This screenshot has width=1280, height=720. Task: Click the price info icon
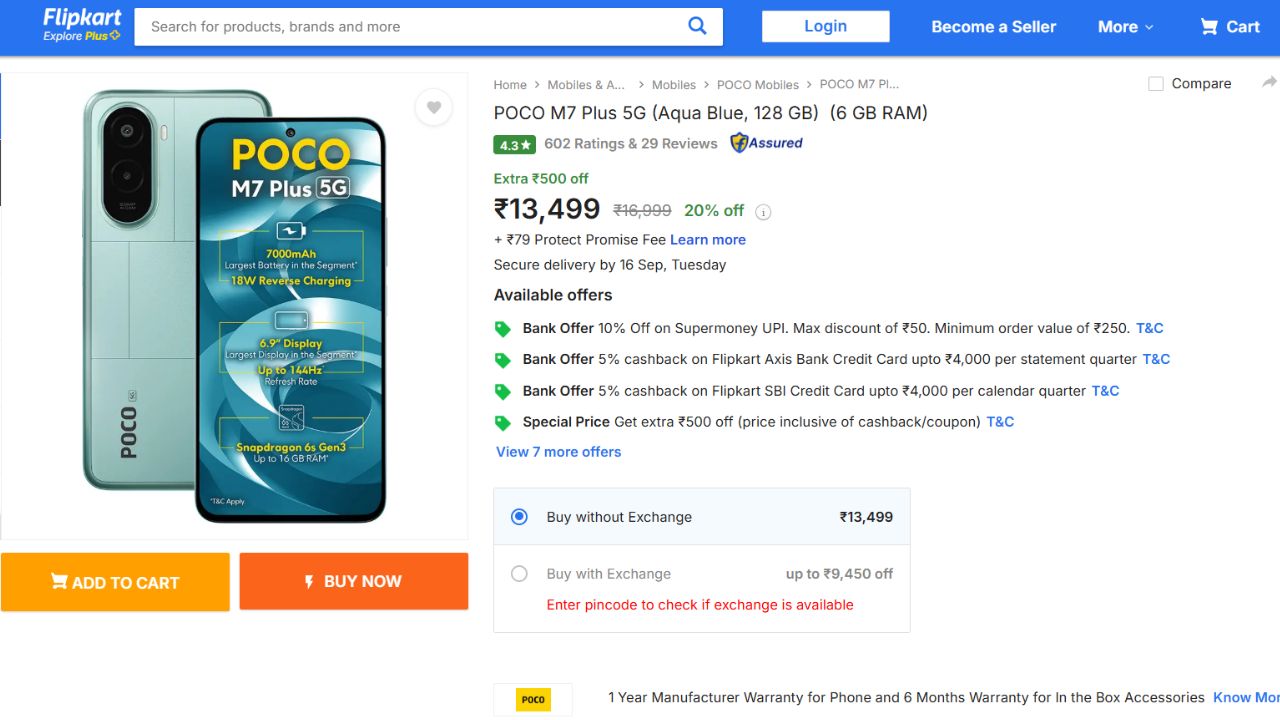[763, 212]
